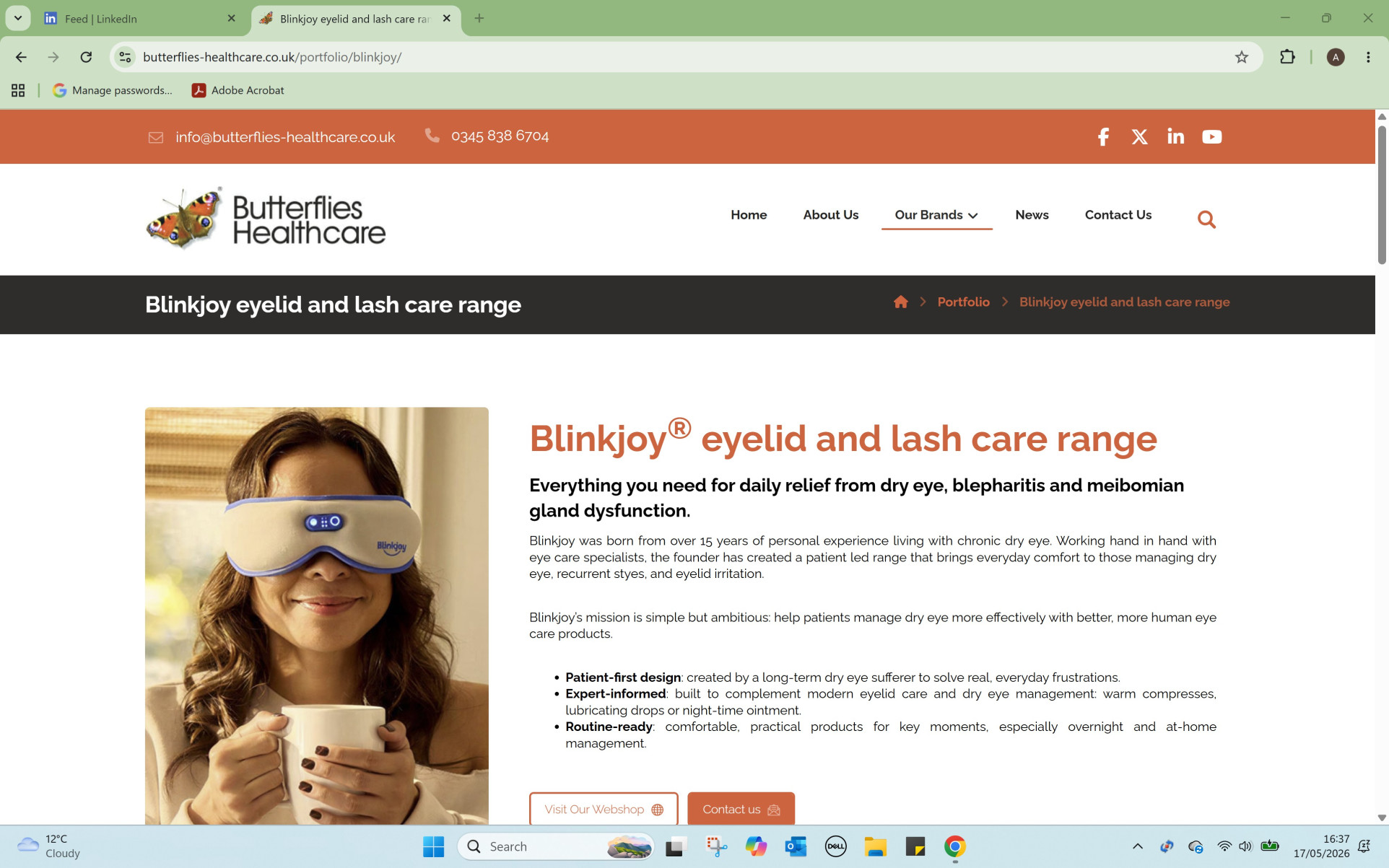Open Task View on the taskbar
The height and width of the screenshot is (868, 1389).
coord(675,846)
